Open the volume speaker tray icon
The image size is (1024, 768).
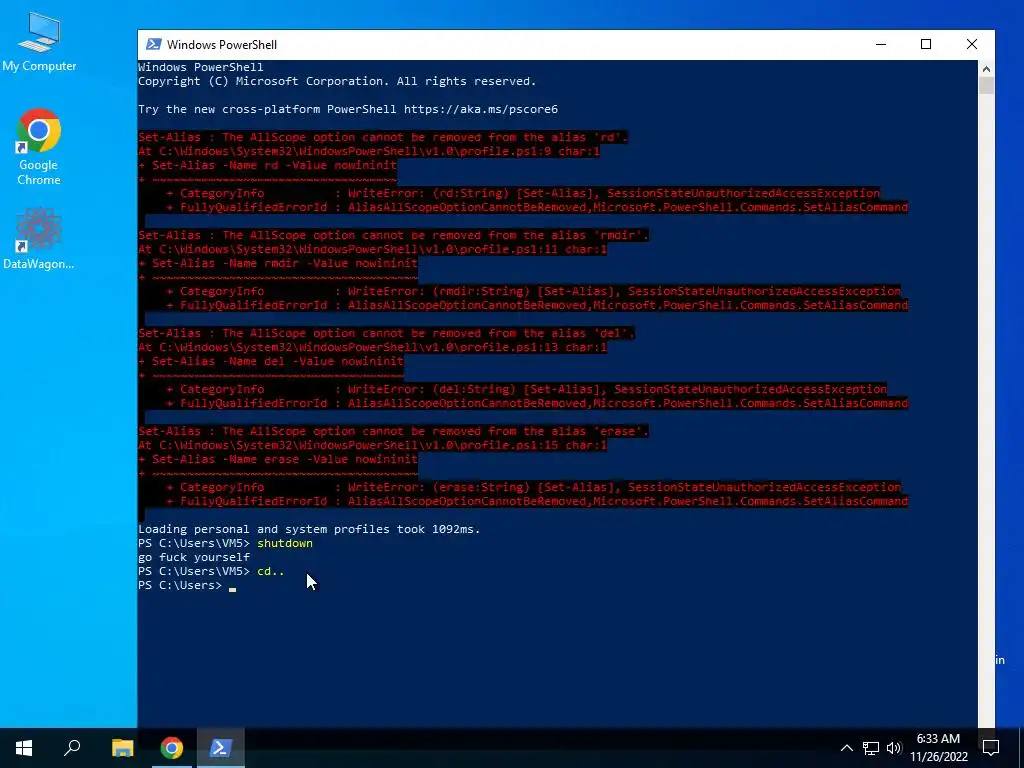[x=894, y=748]
